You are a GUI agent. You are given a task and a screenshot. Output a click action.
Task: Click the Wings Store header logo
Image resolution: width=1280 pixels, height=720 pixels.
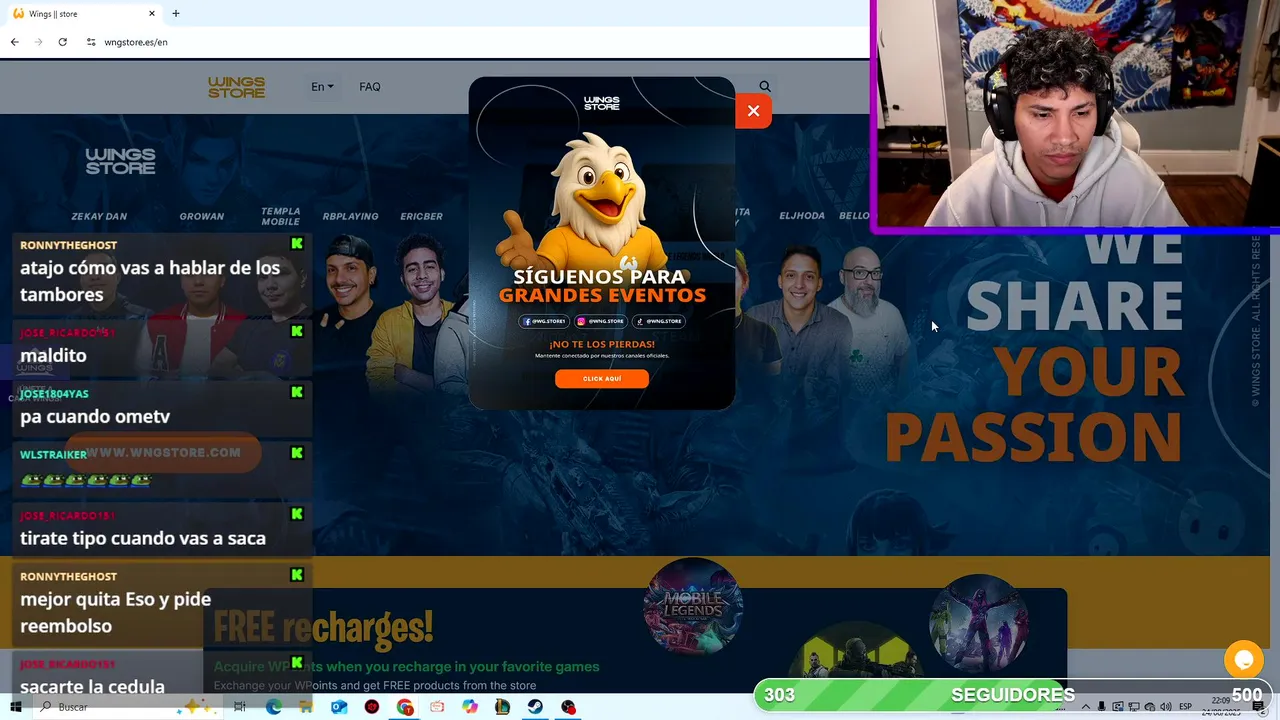(236, 87)
